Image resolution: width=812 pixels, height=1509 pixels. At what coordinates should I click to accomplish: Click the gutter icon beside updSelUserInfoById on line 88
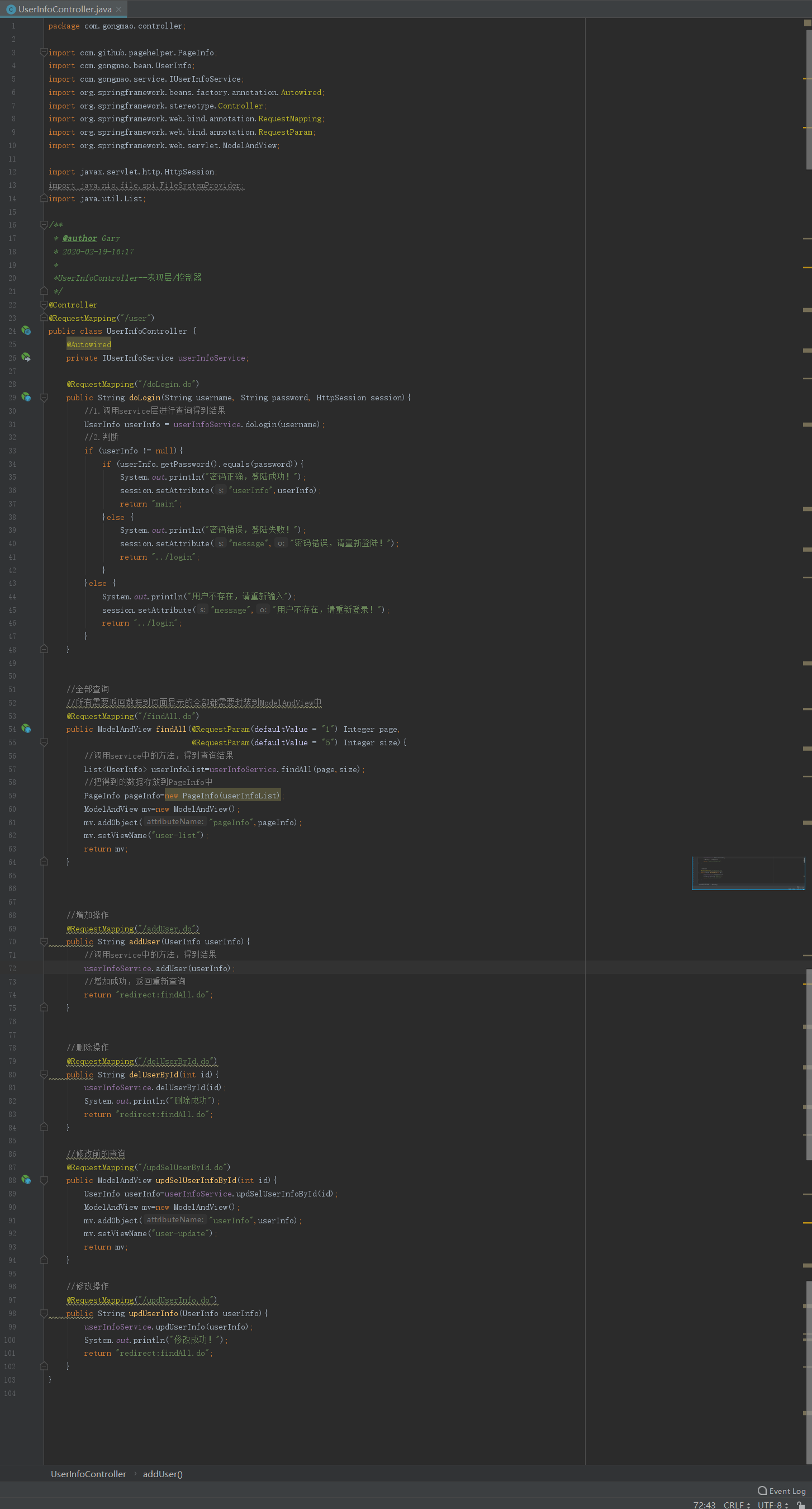tap(26, 1180)
